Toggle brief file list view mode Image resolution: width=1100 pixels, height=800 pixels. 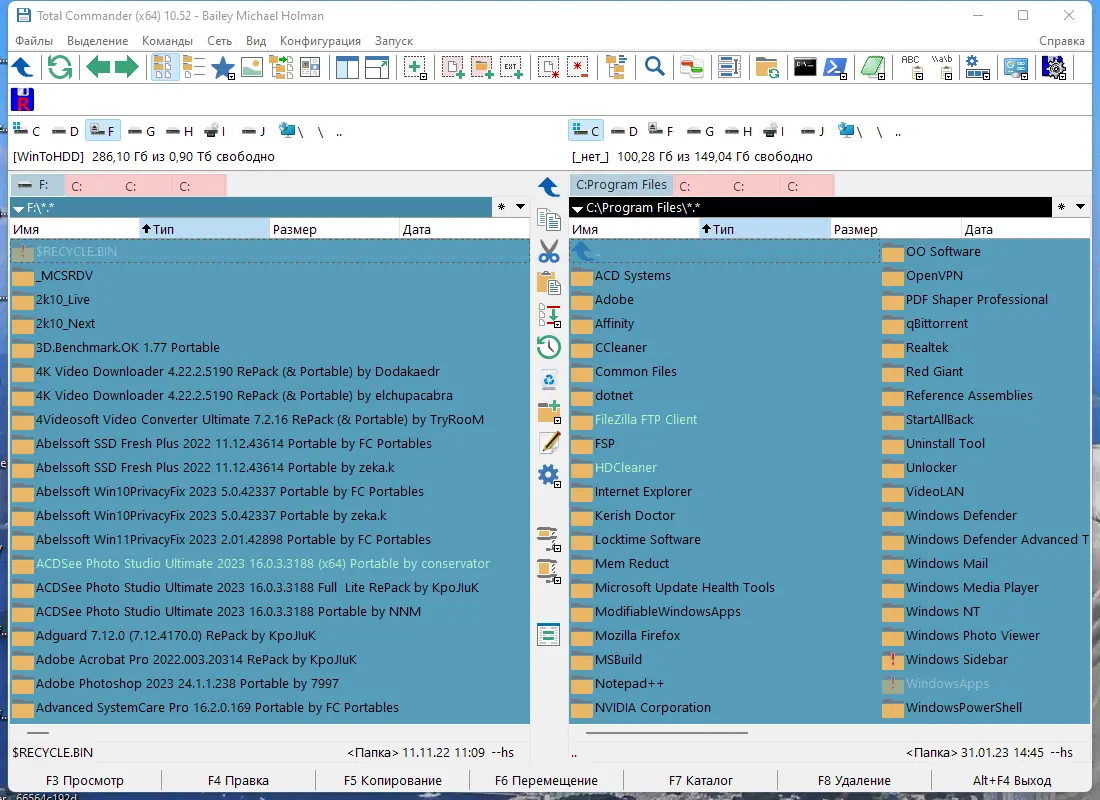pyautogui.click(x=163, y=68)
